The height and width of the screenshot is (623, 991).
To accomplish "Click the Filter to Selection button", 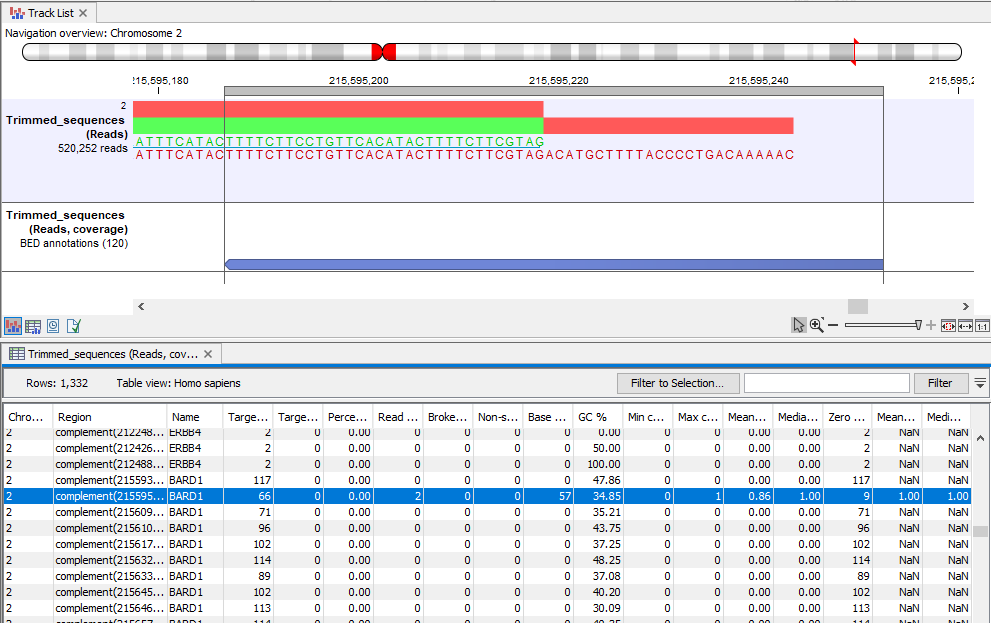I will (x=678, y=383).
